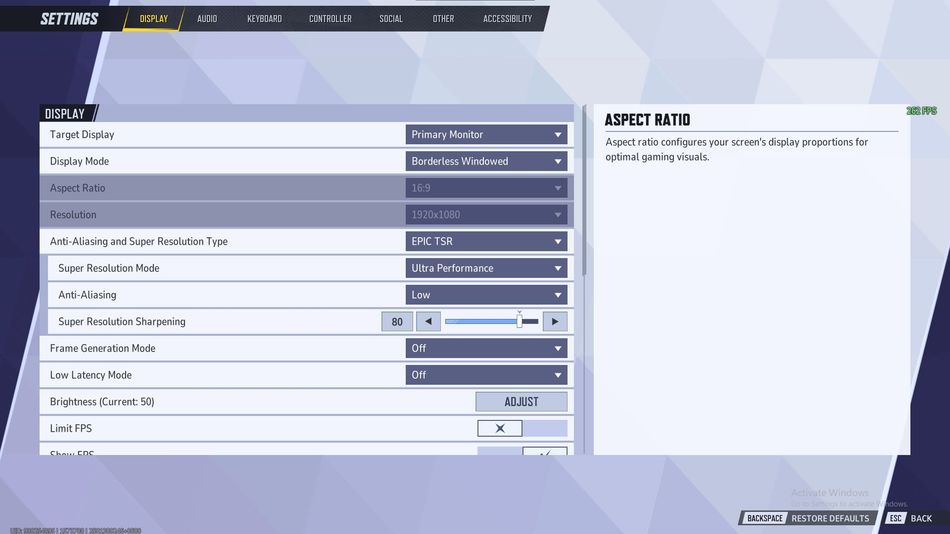Open the Resolution 1920x1080 dropdown

(x=487, y=215)
